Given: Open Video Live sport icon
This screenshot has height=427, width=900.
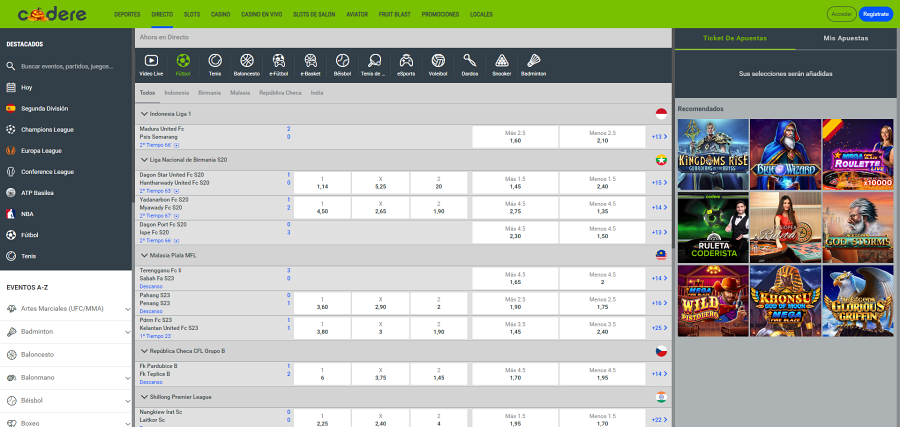Looking at the screenshot, I should click(151, 65).
